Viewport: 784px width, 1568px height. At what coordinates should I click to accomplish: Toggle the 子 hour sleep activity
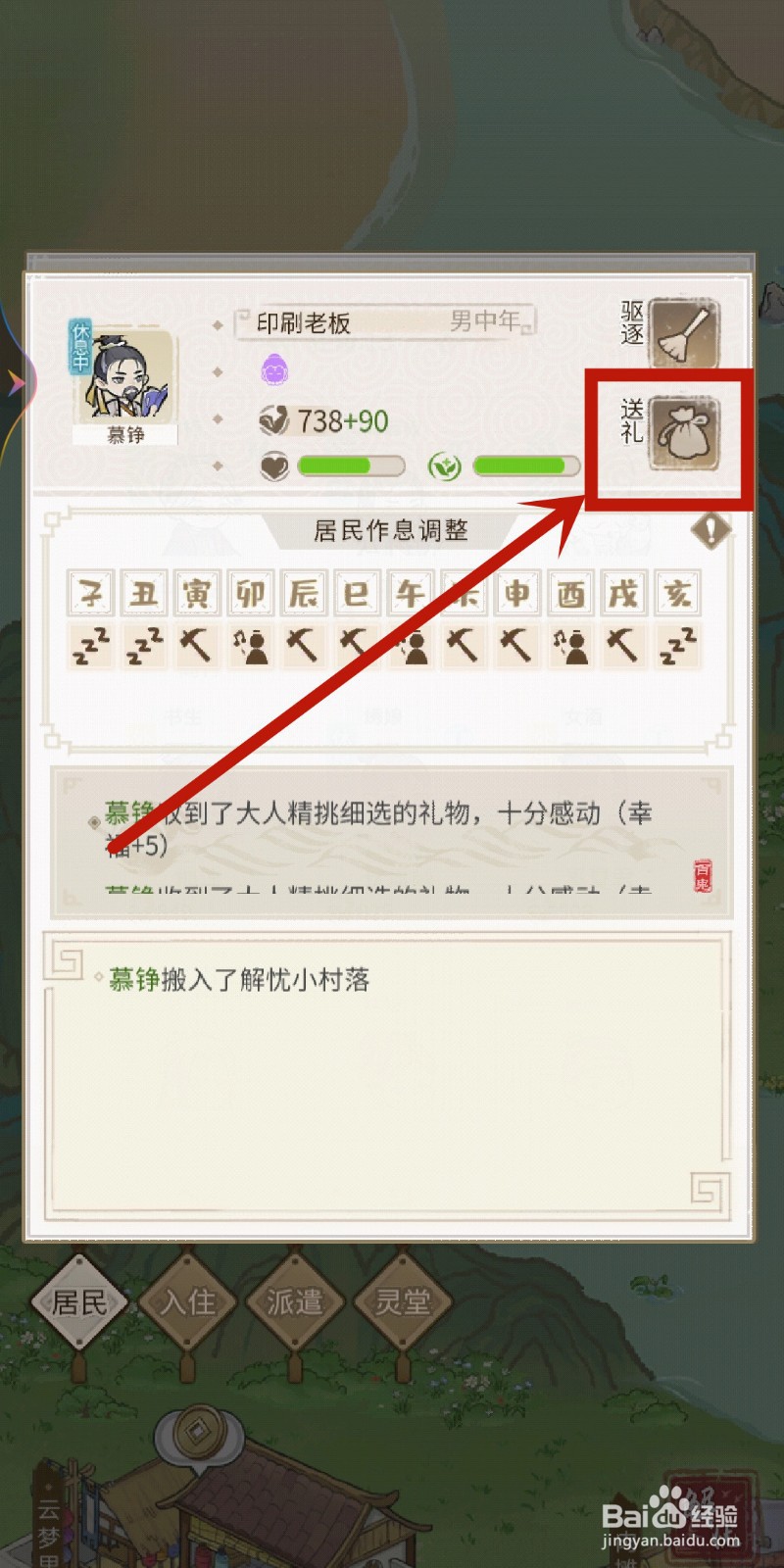click(x=91, y=647)
